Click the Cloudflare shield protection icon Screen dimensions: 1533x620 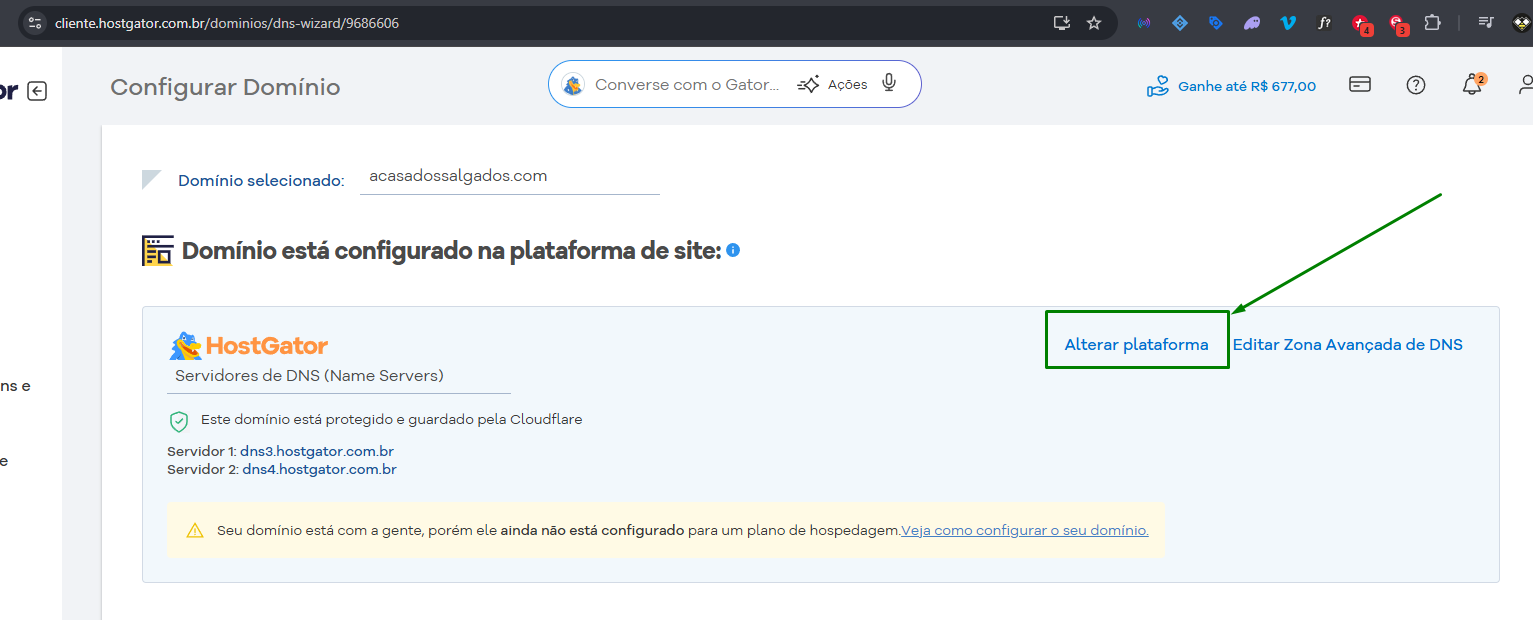(179, 421)
